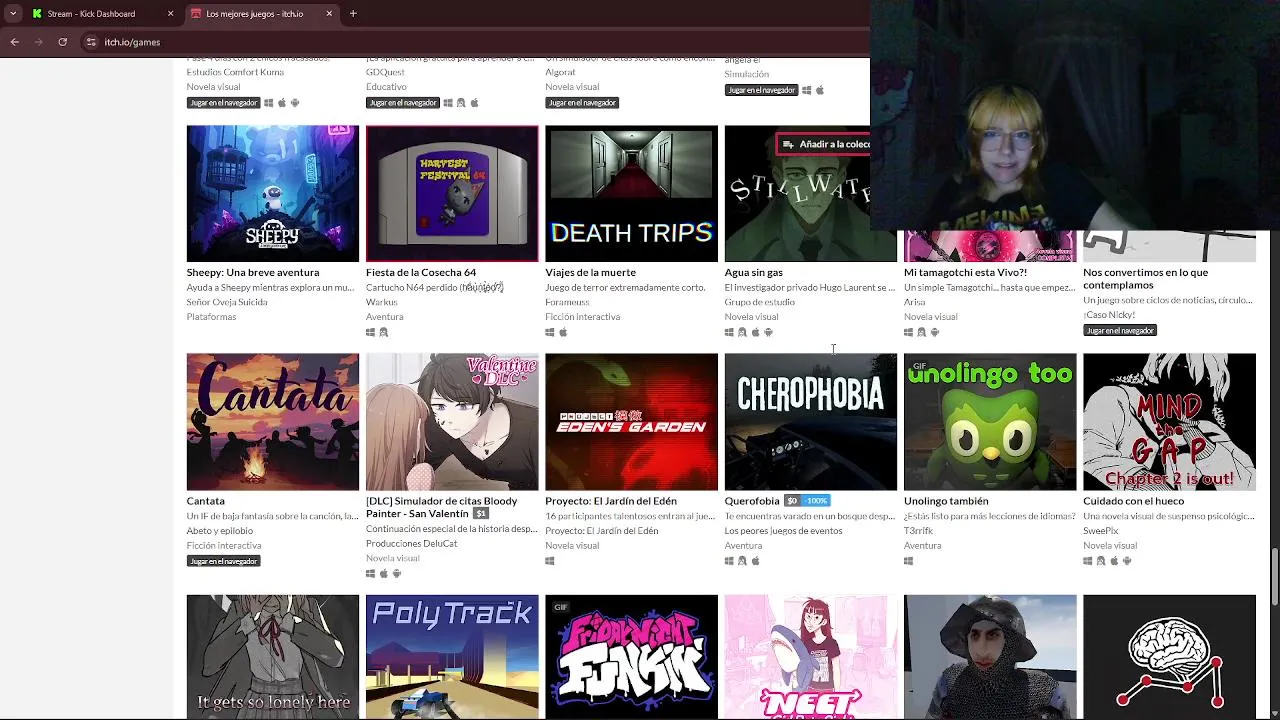Open the Death Trips game thumbnail
The width and height of the screenshot is (1280, 720).
tap(631, 194)
